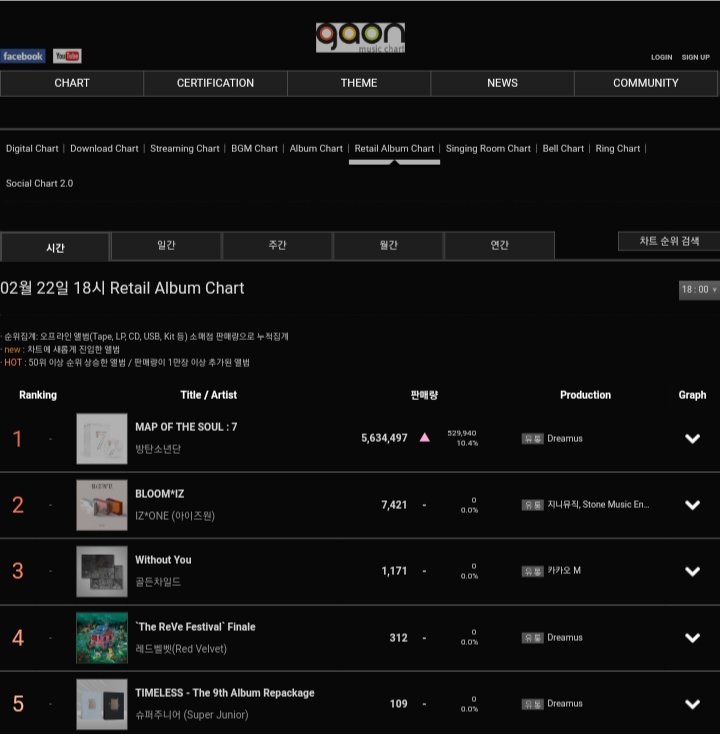The image size is (720, 734).
Task: Open MAP OF THE SOUL : 7 album cover
Action: tap(102, 439)
